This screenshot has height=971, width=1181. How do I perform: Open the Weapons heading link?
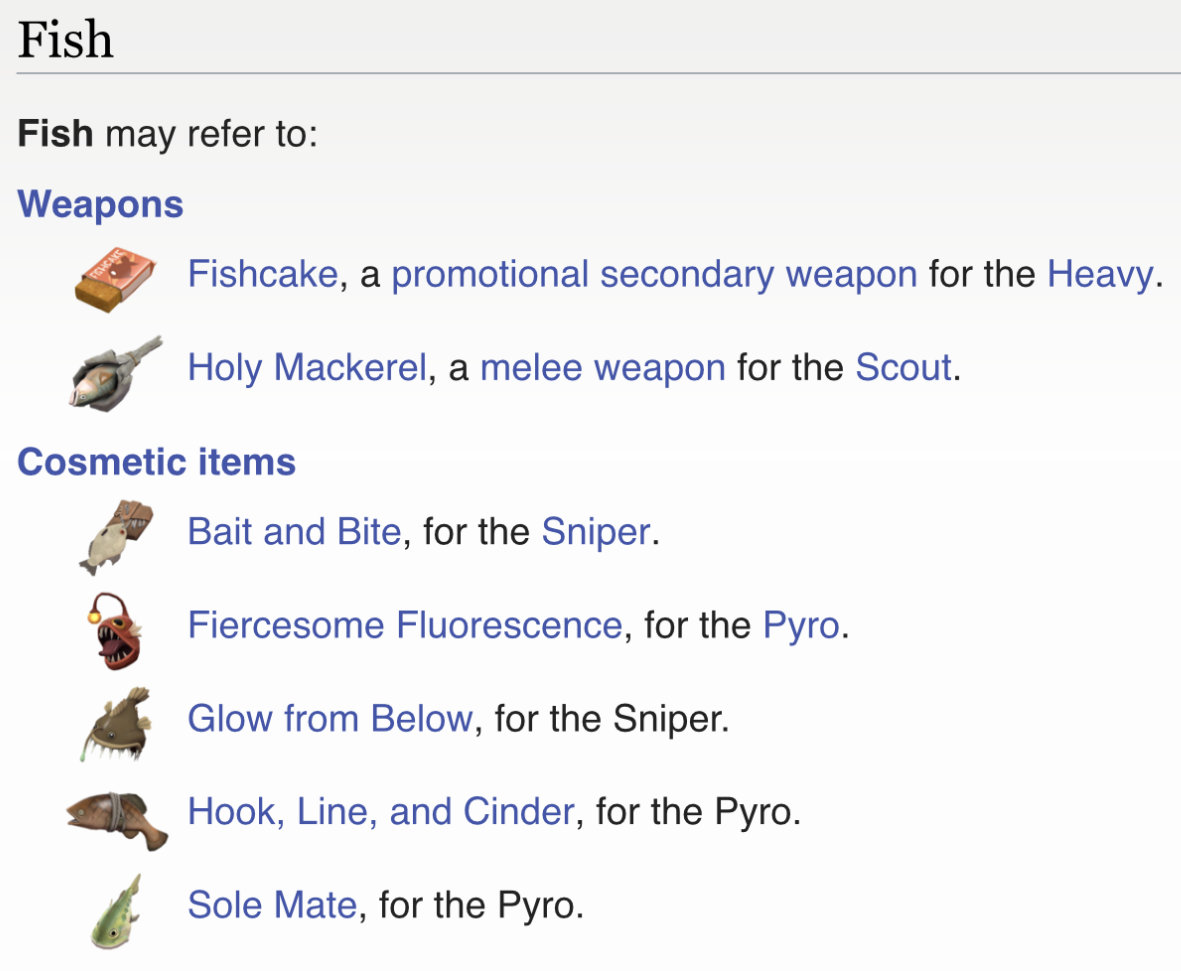coord(101,204)
